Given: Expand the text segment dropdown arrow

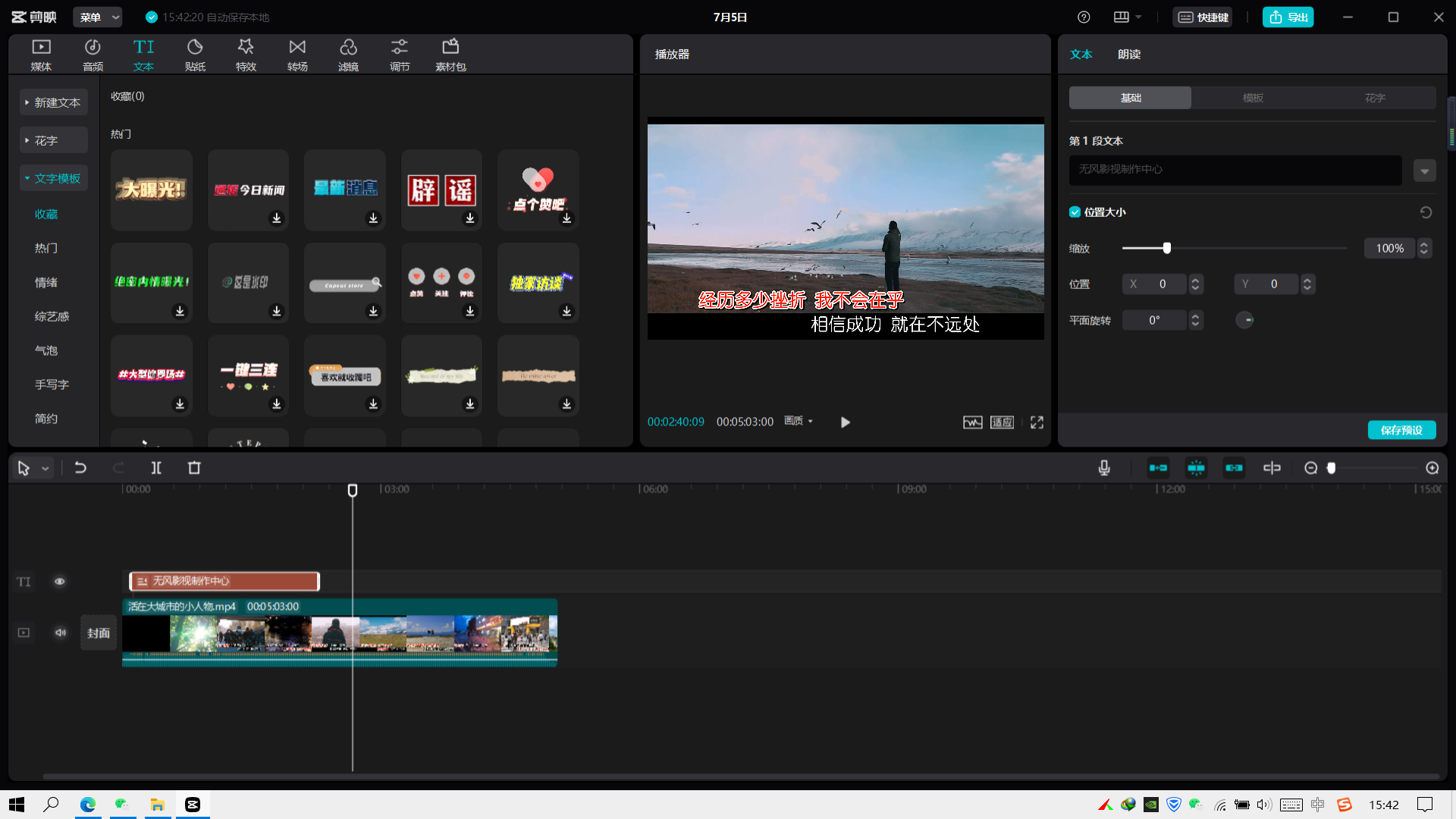Looking at the screenshot, I should (x=1424, y=171).
